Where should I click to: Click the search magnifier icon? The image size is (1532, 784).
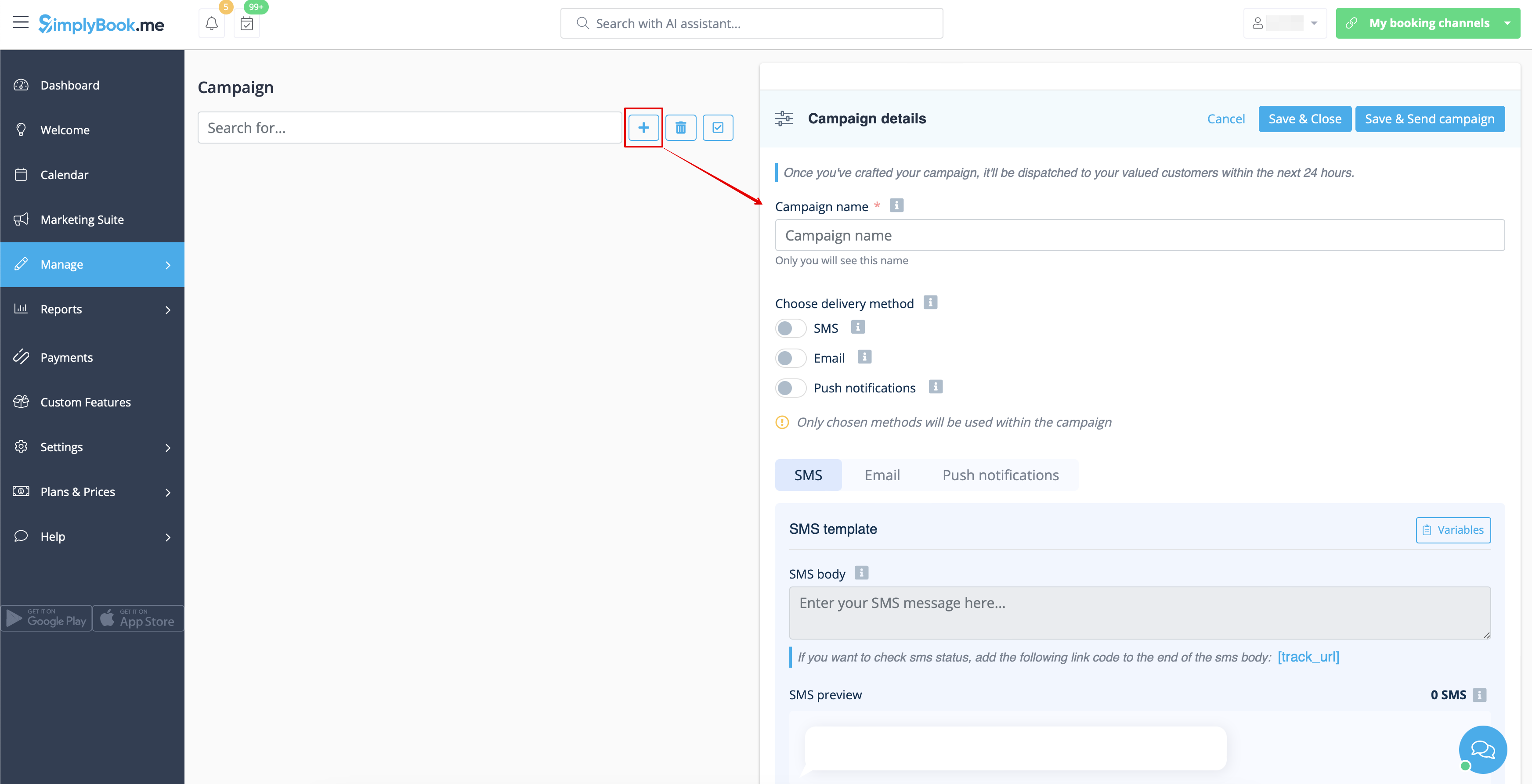pyautogui.click(x=583, y=23)
